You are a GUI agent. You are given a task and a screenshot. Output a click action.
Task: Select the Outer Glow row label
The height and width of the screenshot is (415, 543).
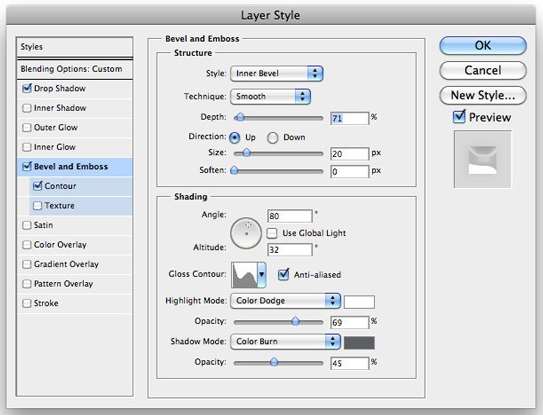click(55, 127)
